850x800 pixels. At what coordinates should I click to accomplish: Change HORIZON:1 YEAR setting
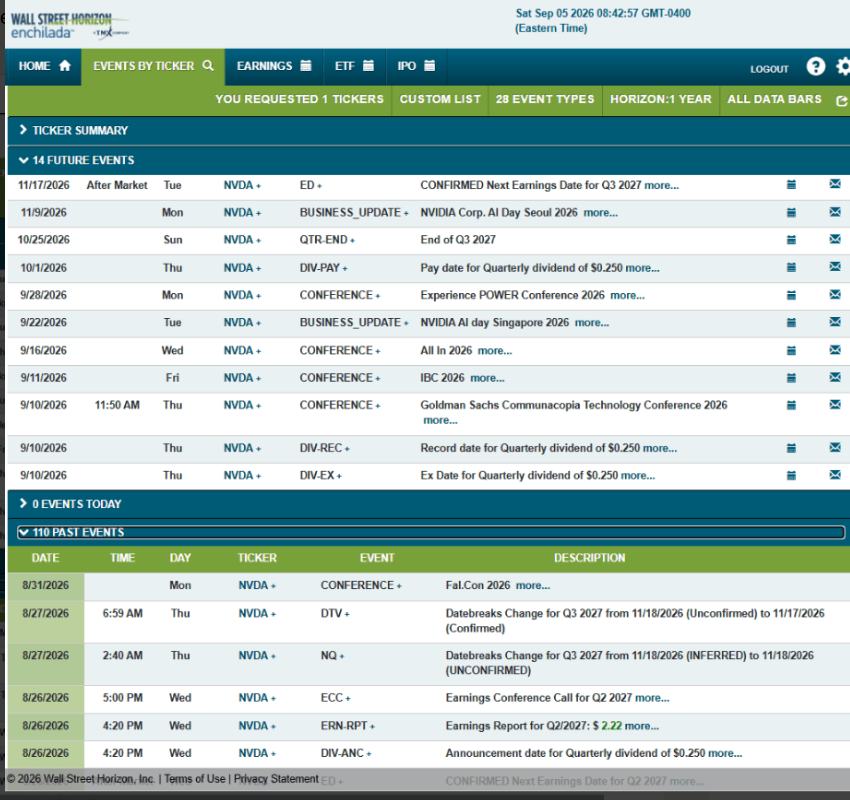[x=661, y=99]
